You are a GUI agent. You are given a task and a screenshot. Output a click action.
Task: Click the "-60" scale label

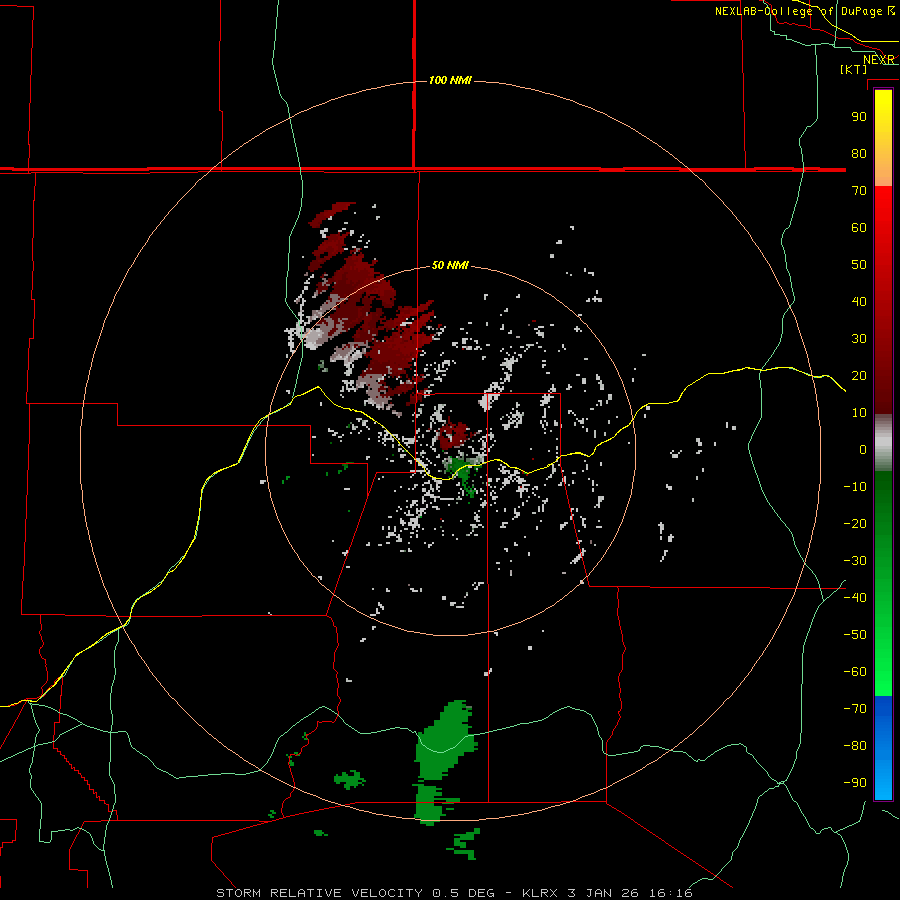[855, 672]
